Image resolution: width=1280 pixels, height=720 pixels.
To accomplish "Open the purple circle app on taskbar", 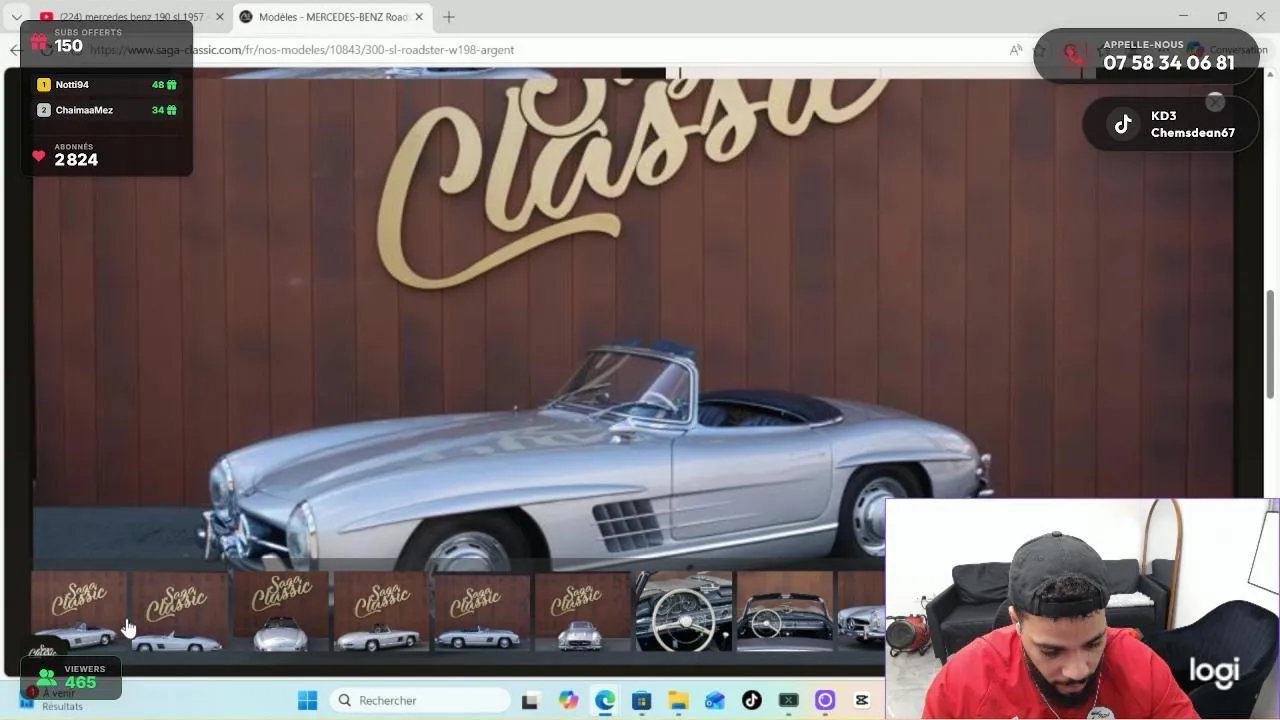I will pos(825,700).
